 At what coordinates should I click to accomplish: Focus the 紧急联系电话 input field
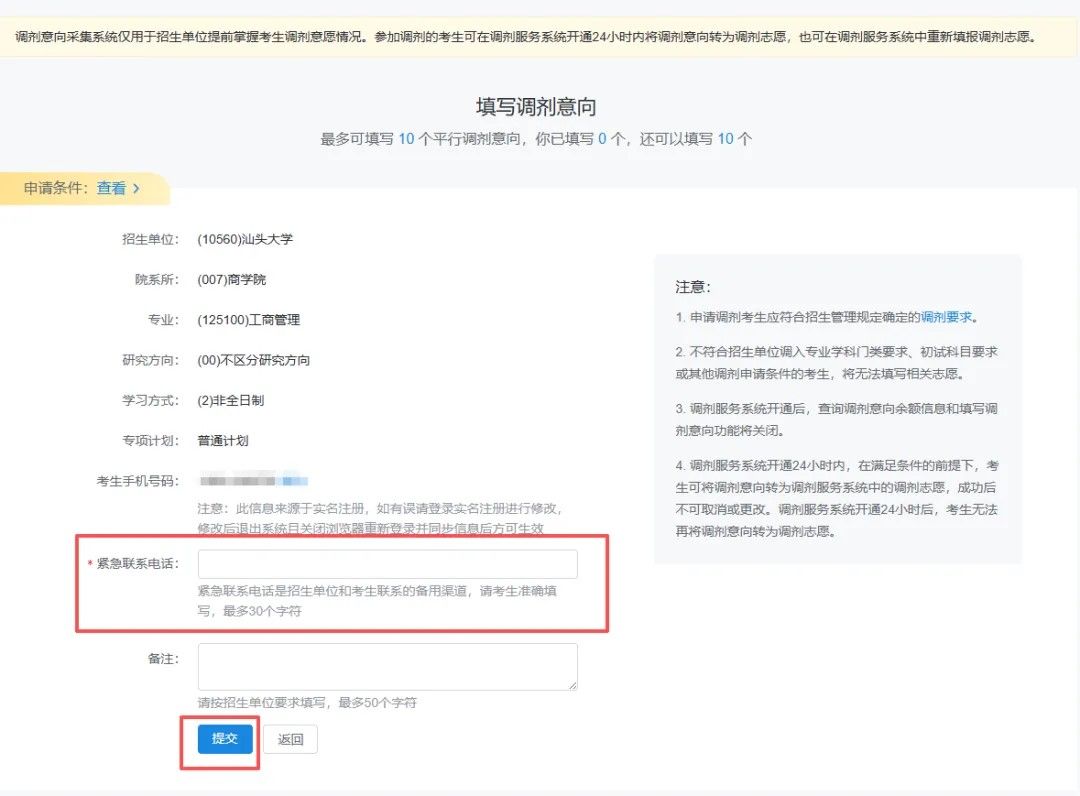[x=387, y=564]
